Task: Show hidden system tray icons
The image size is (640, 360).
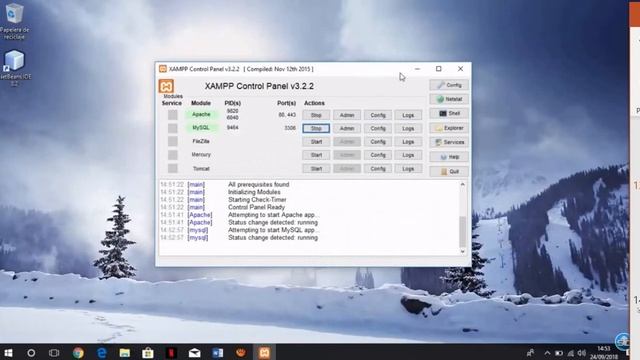Action: click(x=547, y=353)
